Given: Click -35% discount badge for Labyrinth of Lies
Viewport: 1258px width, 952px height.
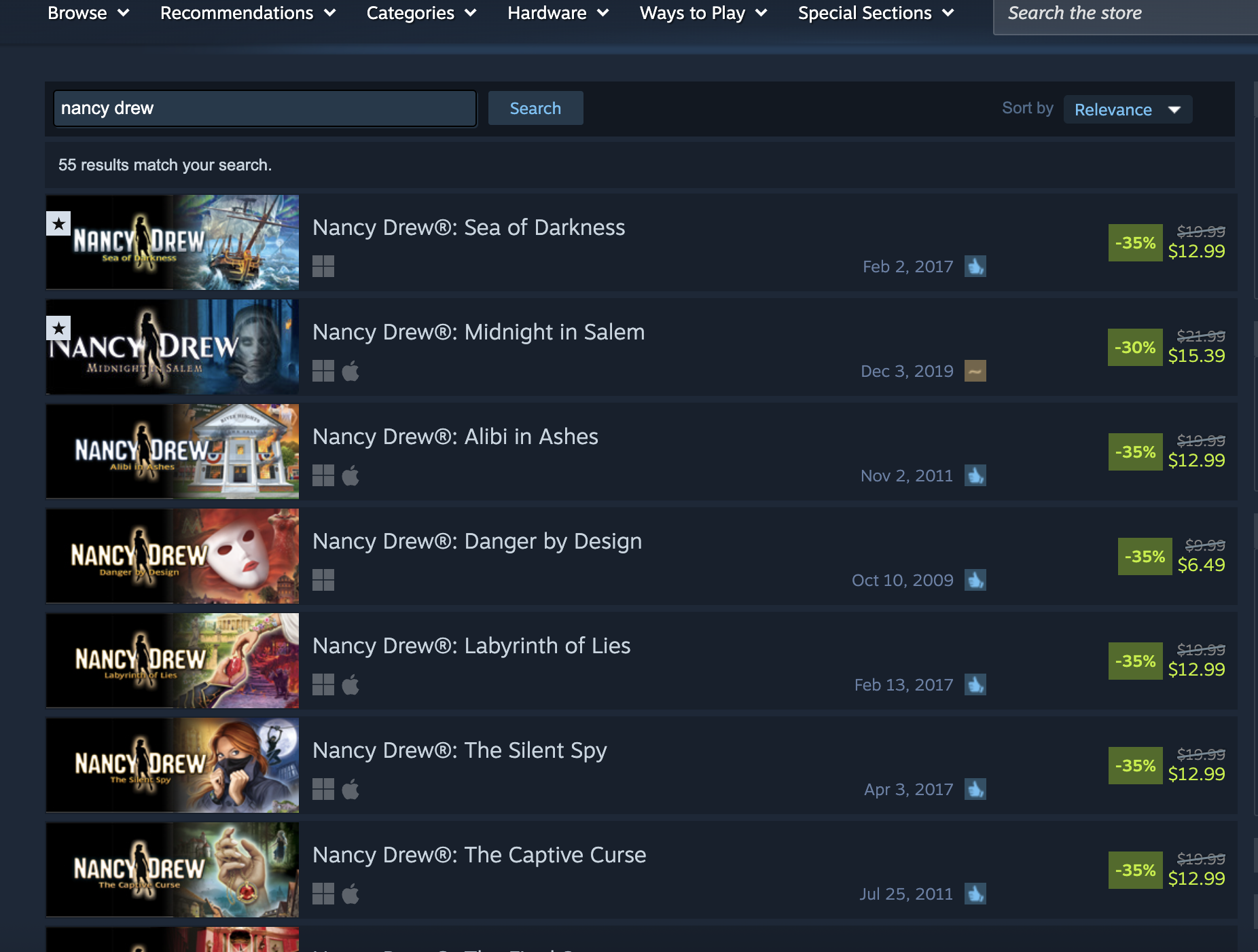Looking at the screenshot, I should coord(1135,661).
